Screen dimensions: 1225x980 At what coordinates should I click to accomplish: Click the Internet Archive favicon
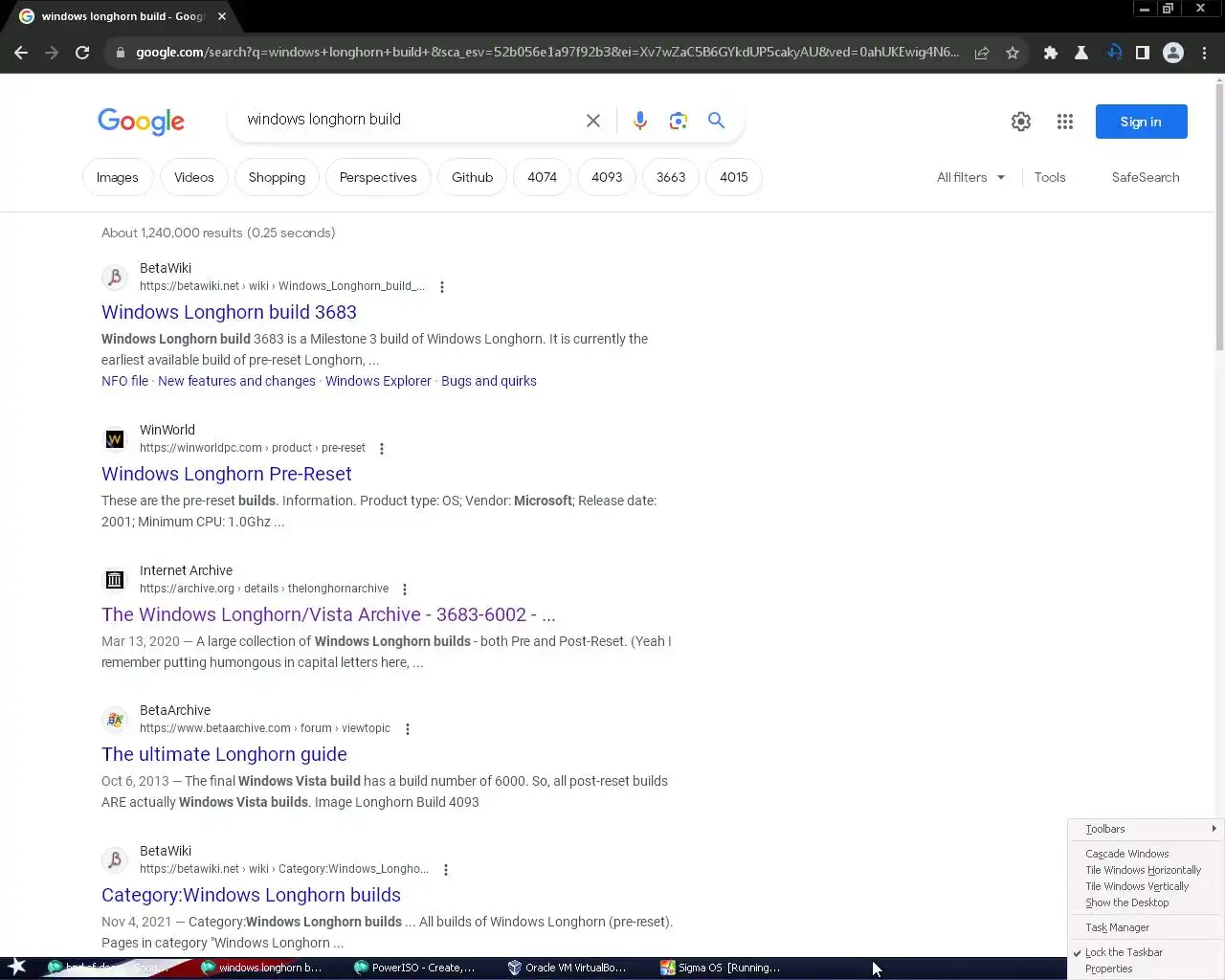115,580
